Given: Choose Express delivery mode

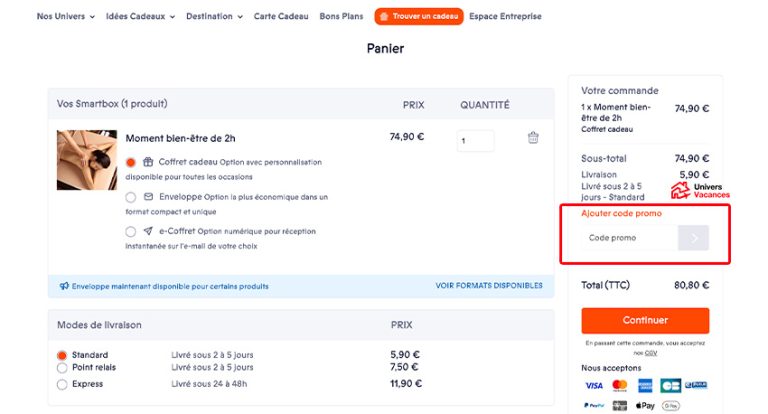Looking at the screenshot, I should (x=62, y=383).
